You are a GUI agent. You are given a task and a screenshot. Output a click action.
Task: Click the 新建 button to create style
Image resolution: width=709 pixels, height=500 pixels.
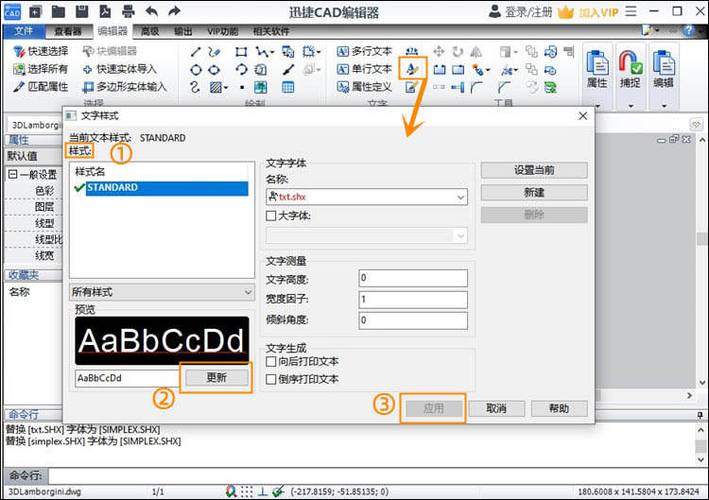point(533,192)
